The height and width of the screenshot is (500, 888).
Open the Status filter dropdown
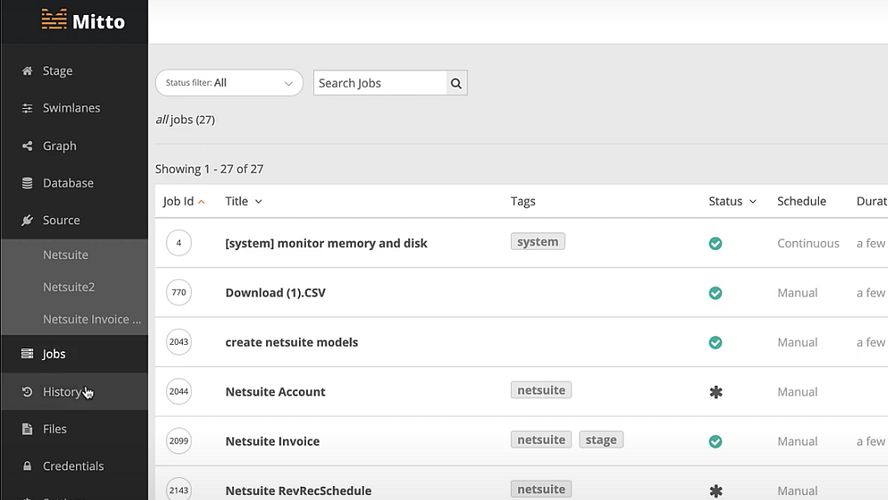click(x=229, y=83)
